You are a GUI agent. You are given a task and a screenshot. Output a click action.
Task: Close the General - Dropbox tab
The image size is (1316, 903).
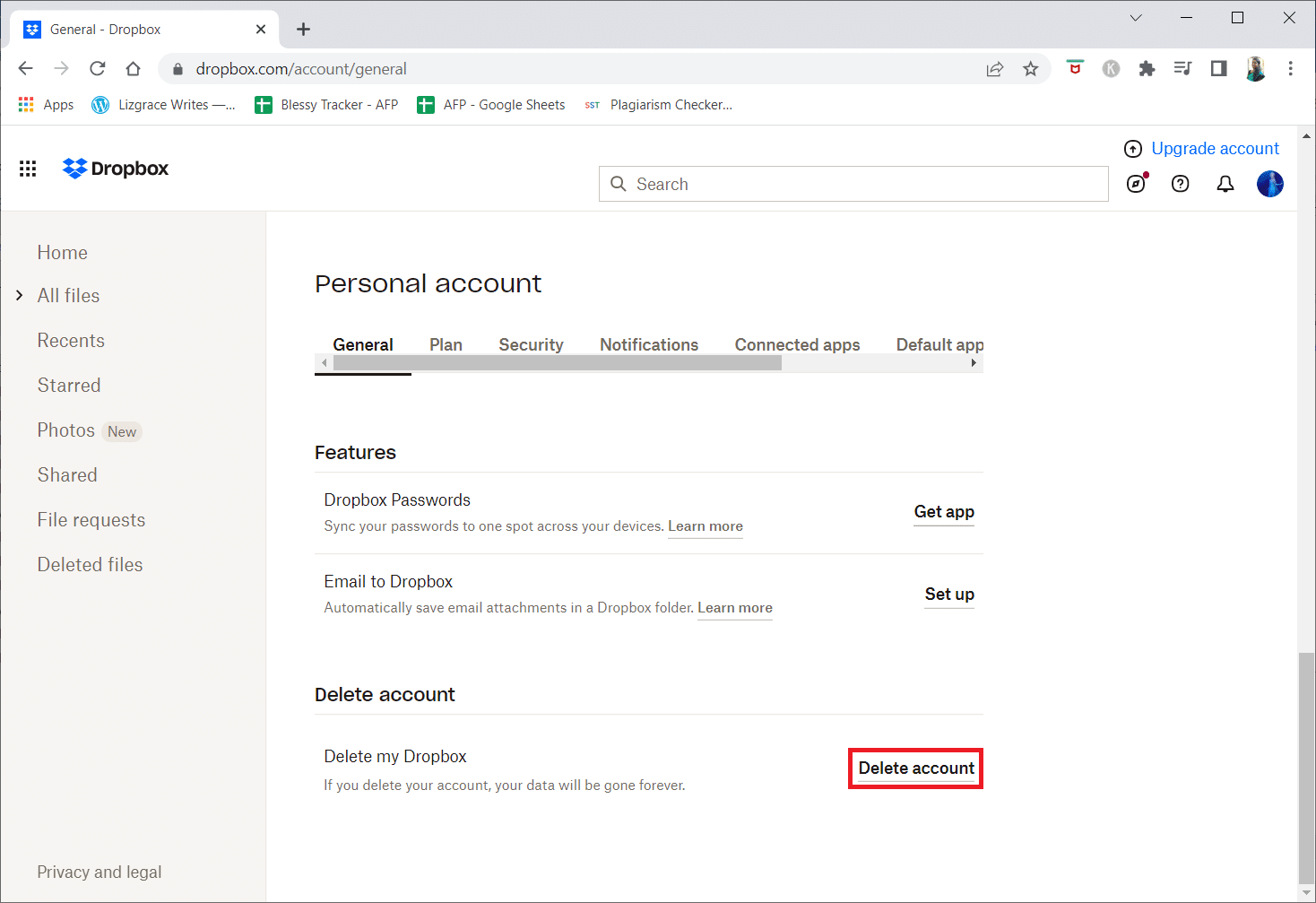261,30
